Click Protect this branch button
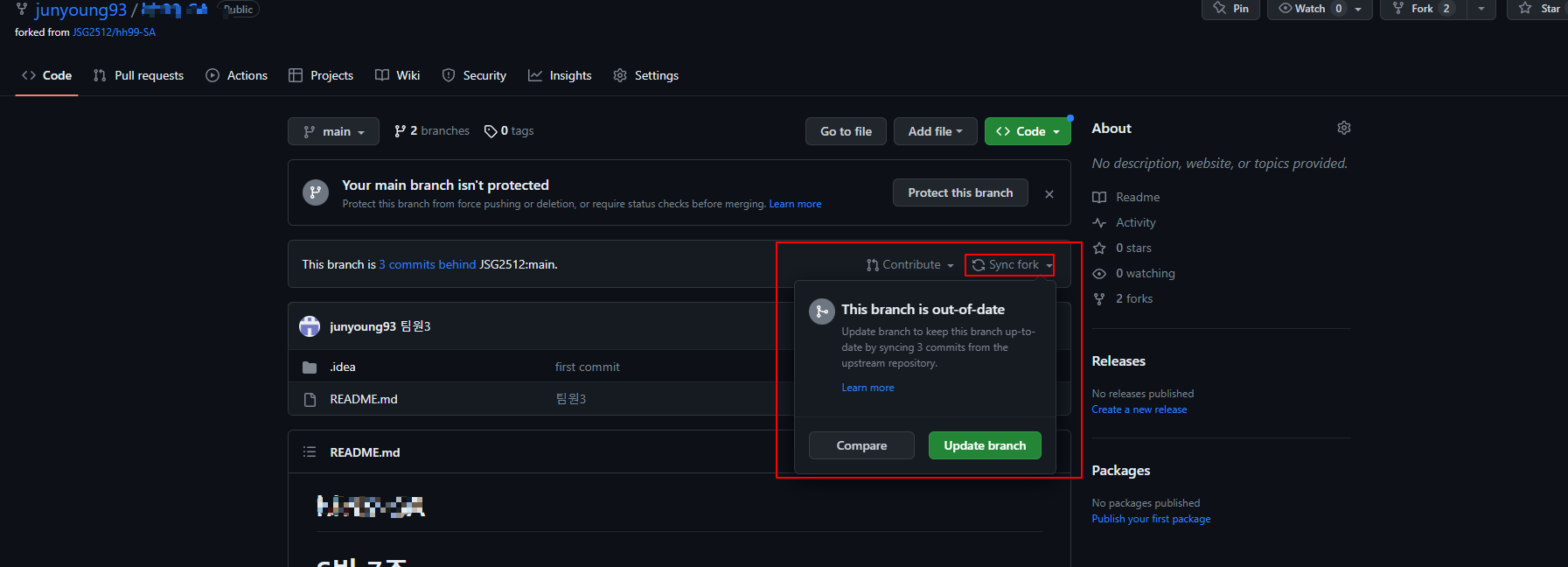 (960, 192)
